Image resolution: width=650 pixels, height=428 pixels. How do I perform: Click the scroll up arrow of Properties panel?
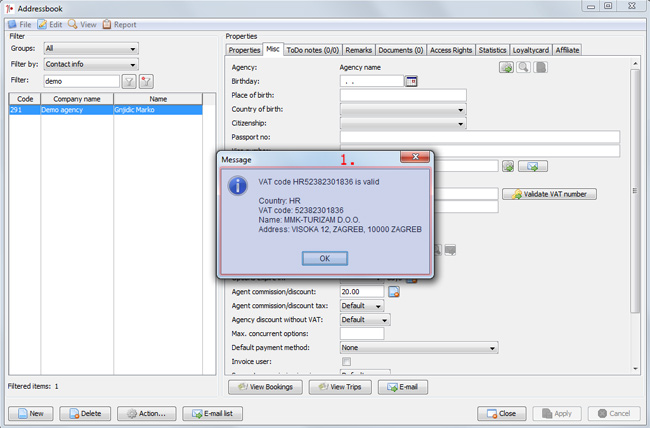coord(635,63)
